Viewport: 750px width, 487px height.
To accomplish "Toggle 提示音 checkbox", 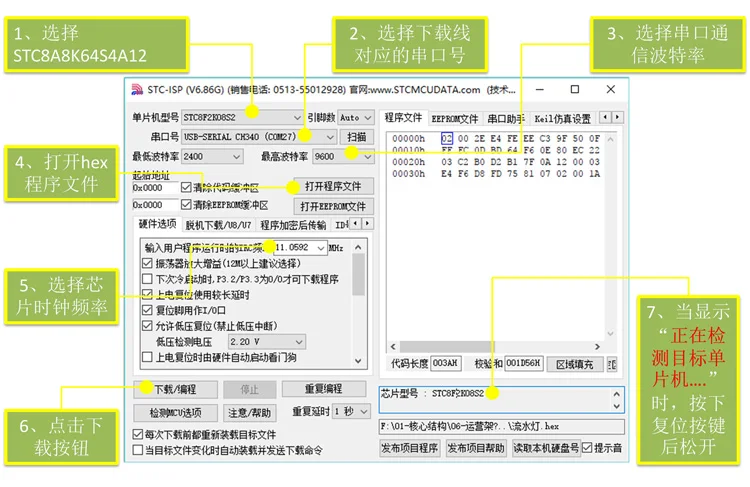I will coord(587,448).
